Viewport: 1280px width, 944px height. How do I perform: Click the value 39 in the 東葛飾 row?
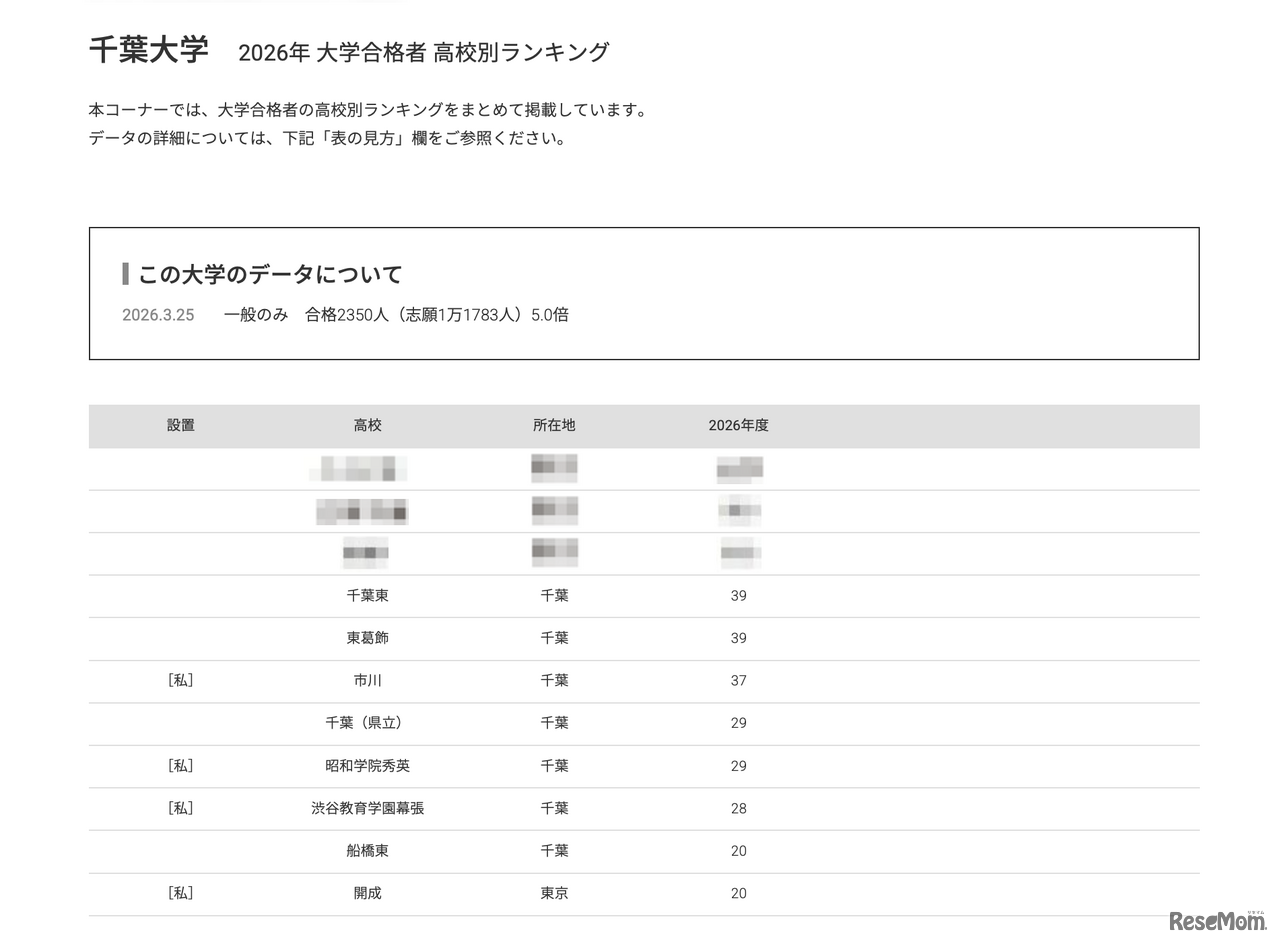click(738, 638)
